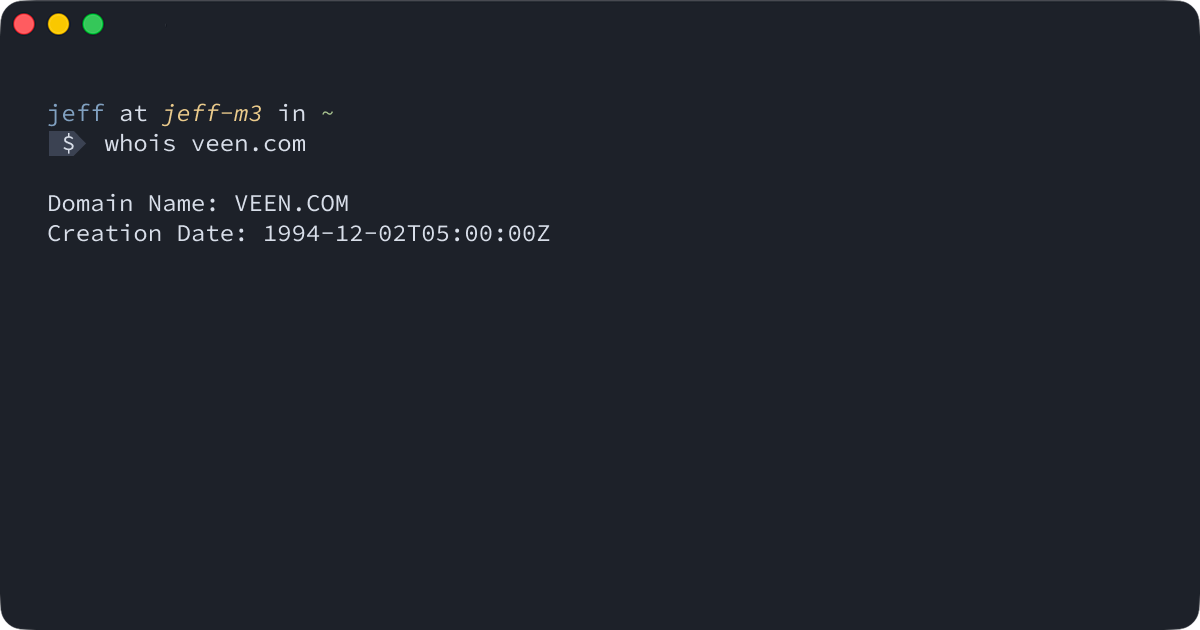Click the dollar sign prompt badge
The width and height of the screenshot is (1200, 630).
(67, 144)
